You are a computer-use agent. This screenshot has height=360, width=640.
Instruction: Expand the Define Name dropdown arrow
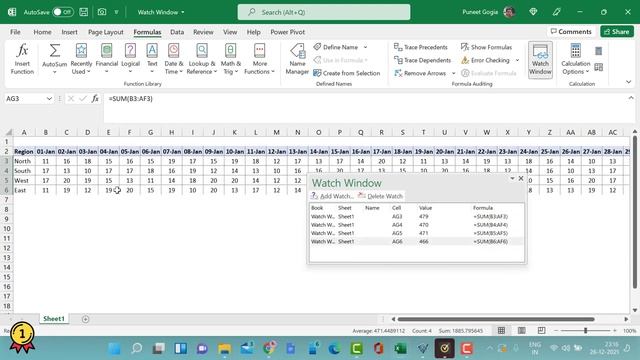click(365, 47)
